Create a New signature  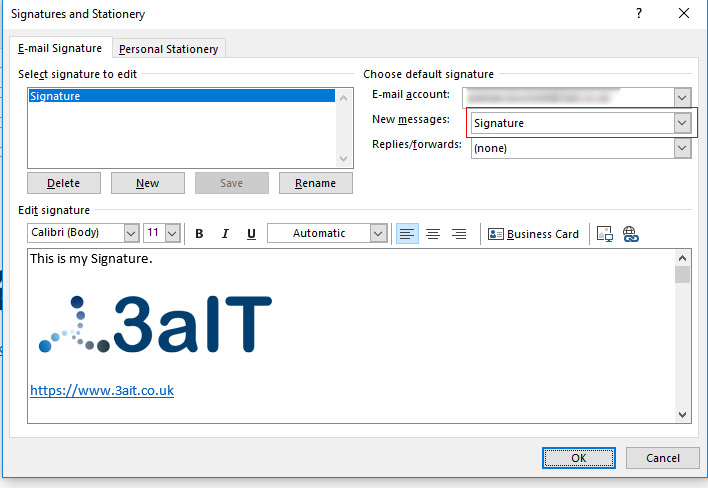click(148, 183)
